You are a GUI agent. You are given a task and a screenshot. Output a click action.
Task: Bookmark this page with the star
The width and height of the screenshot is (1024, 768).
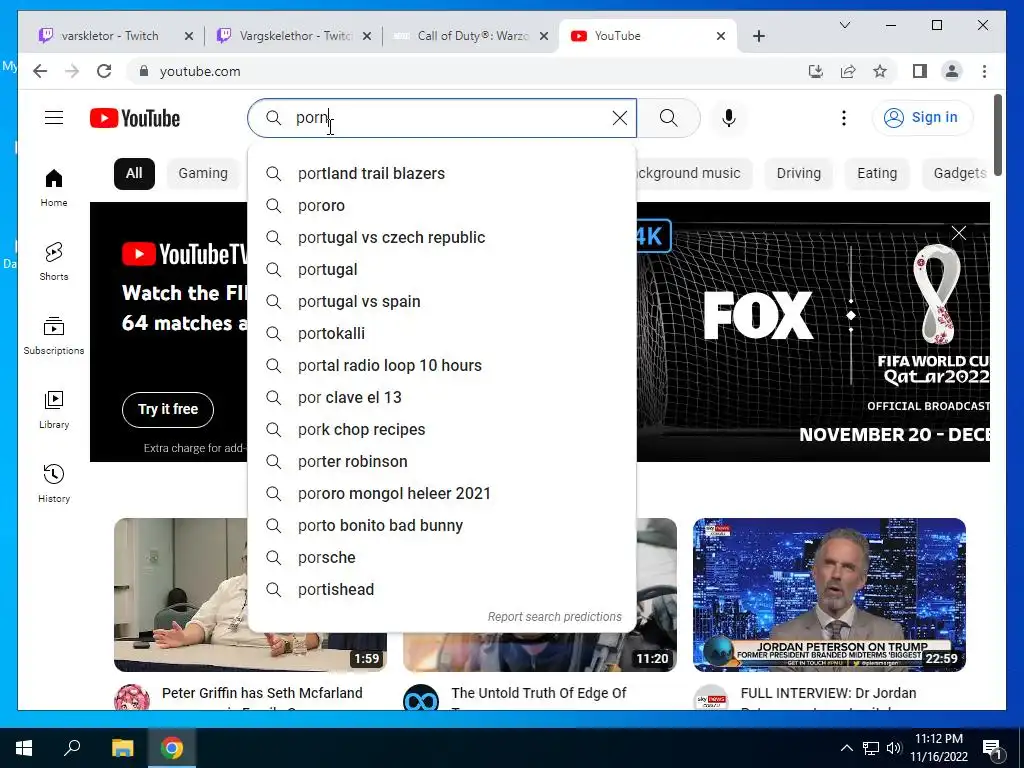coord(880,71)
